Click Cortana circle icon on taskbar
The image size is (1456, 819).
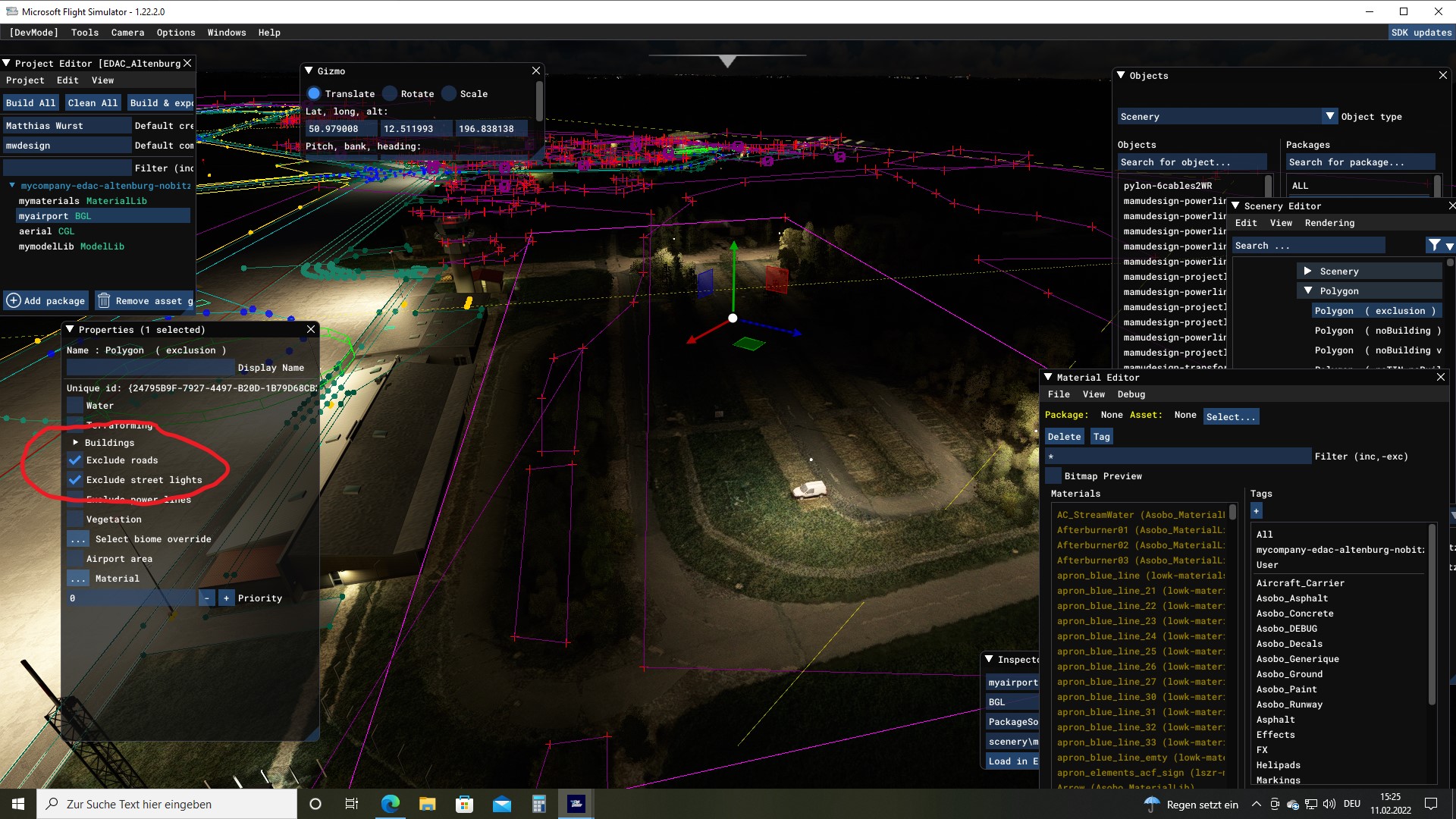(x=315, y=804)
